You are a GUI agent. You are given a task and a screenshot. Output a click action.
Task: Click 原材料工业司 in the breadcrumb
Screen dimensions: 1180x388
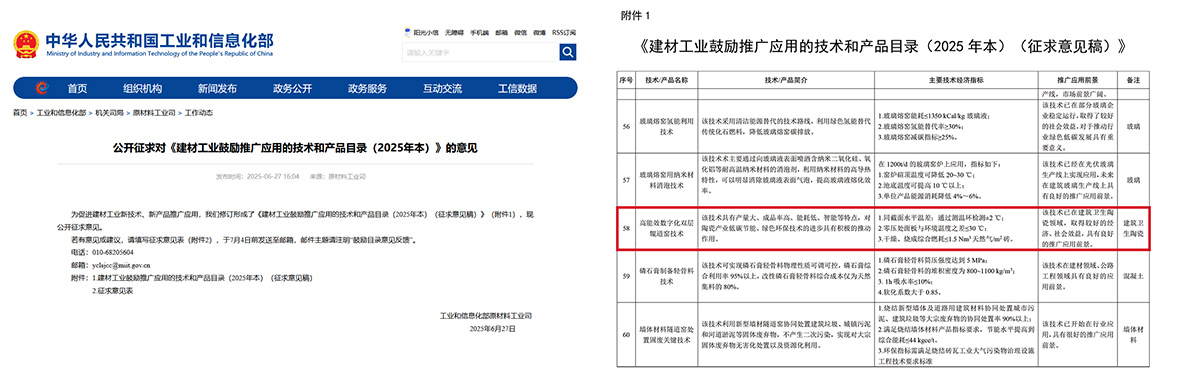[154, 113]
